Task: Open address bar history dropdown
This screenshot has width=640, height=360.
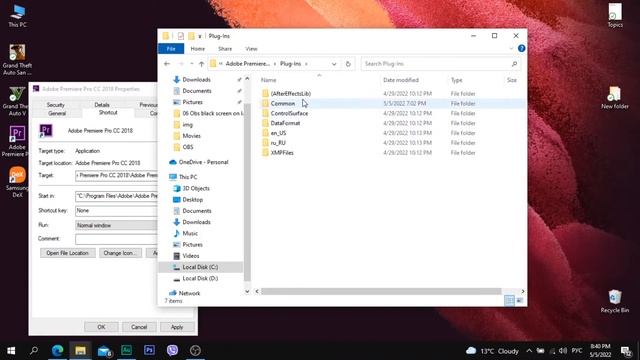Action: [334, 64]
